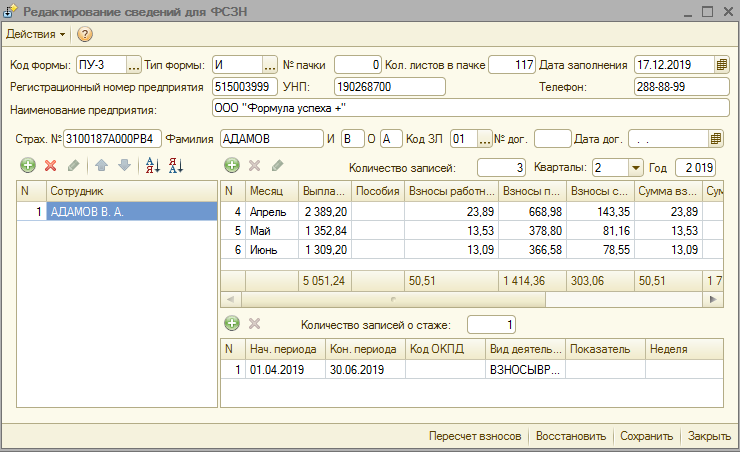Add a new work period record
Screen dimensions: 740x452
232,324
